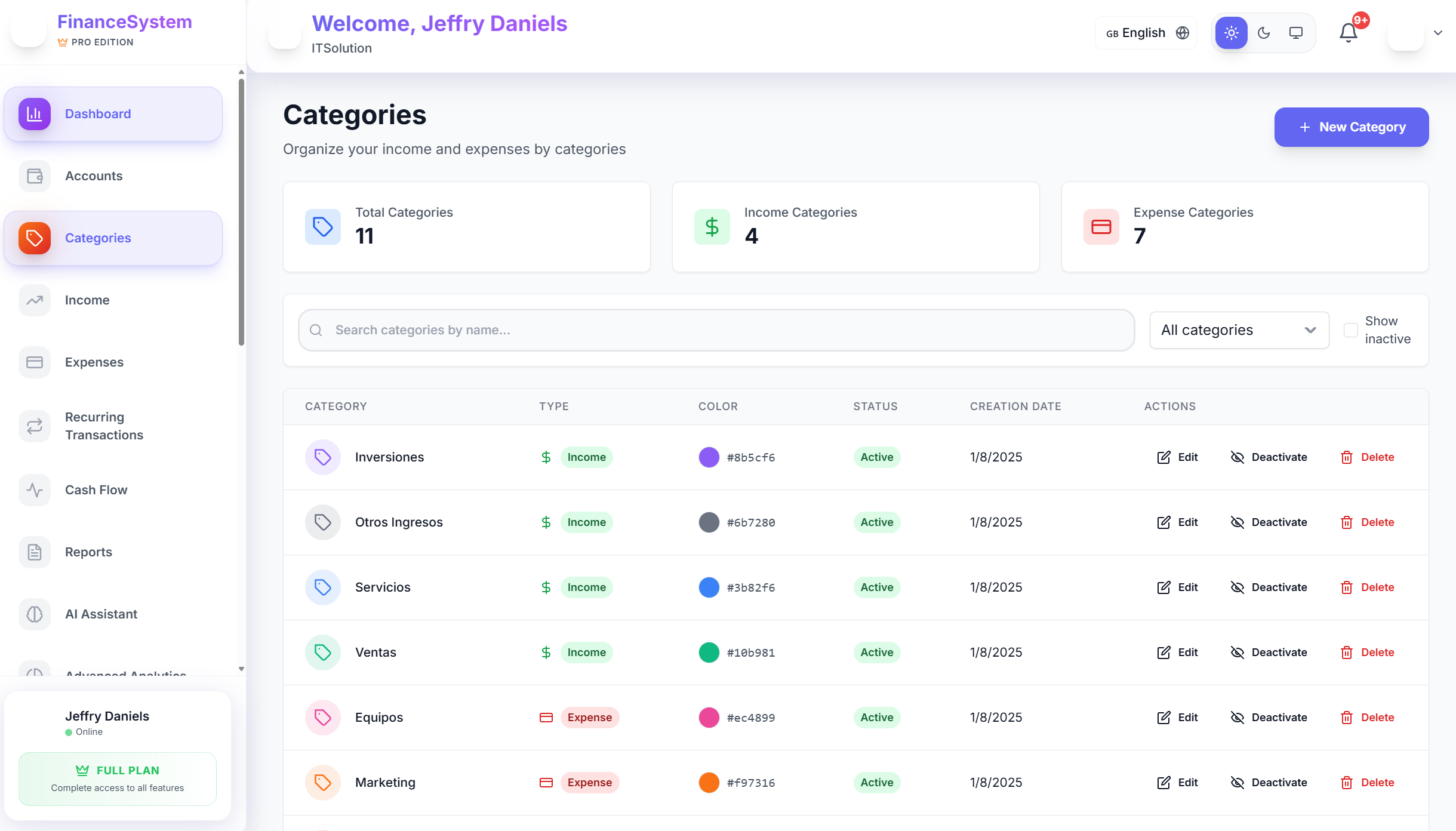
Task: Click the trash icon for Ventas
Action: [1347, 653]
